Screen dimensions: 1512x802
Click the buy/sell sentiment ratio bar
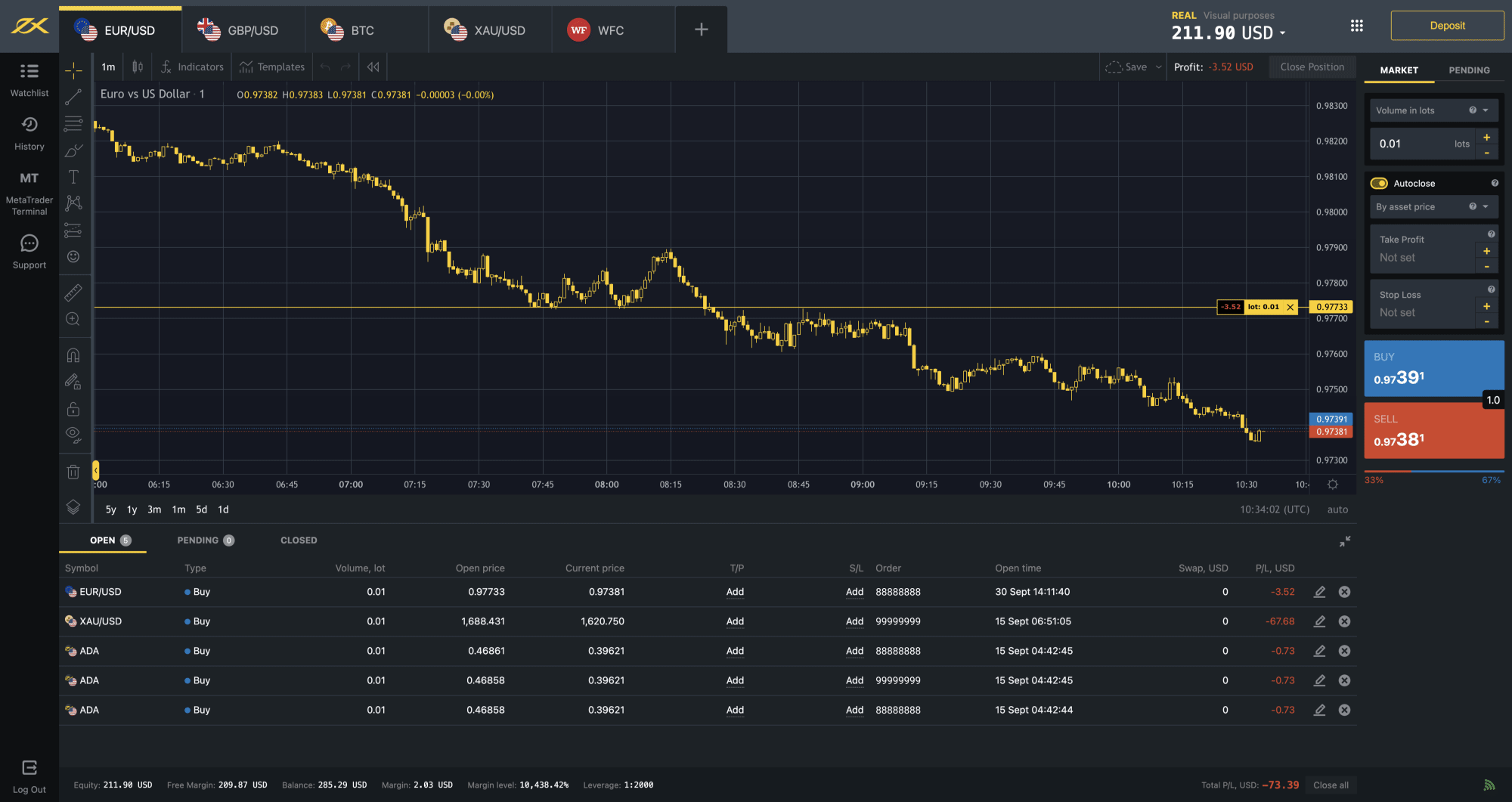pos(1433,472)
